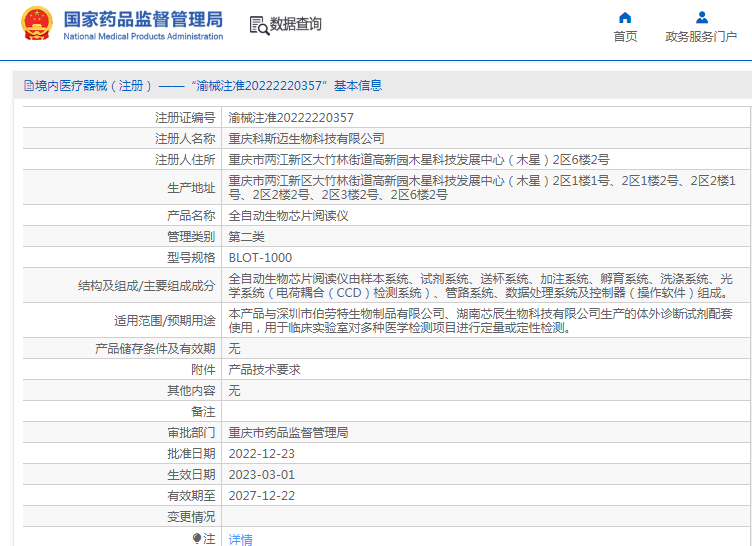Image resolution: width=752 pixels, height=546 pixels.
Task: Click the 其他内容 label
Action: pos(191,391)
